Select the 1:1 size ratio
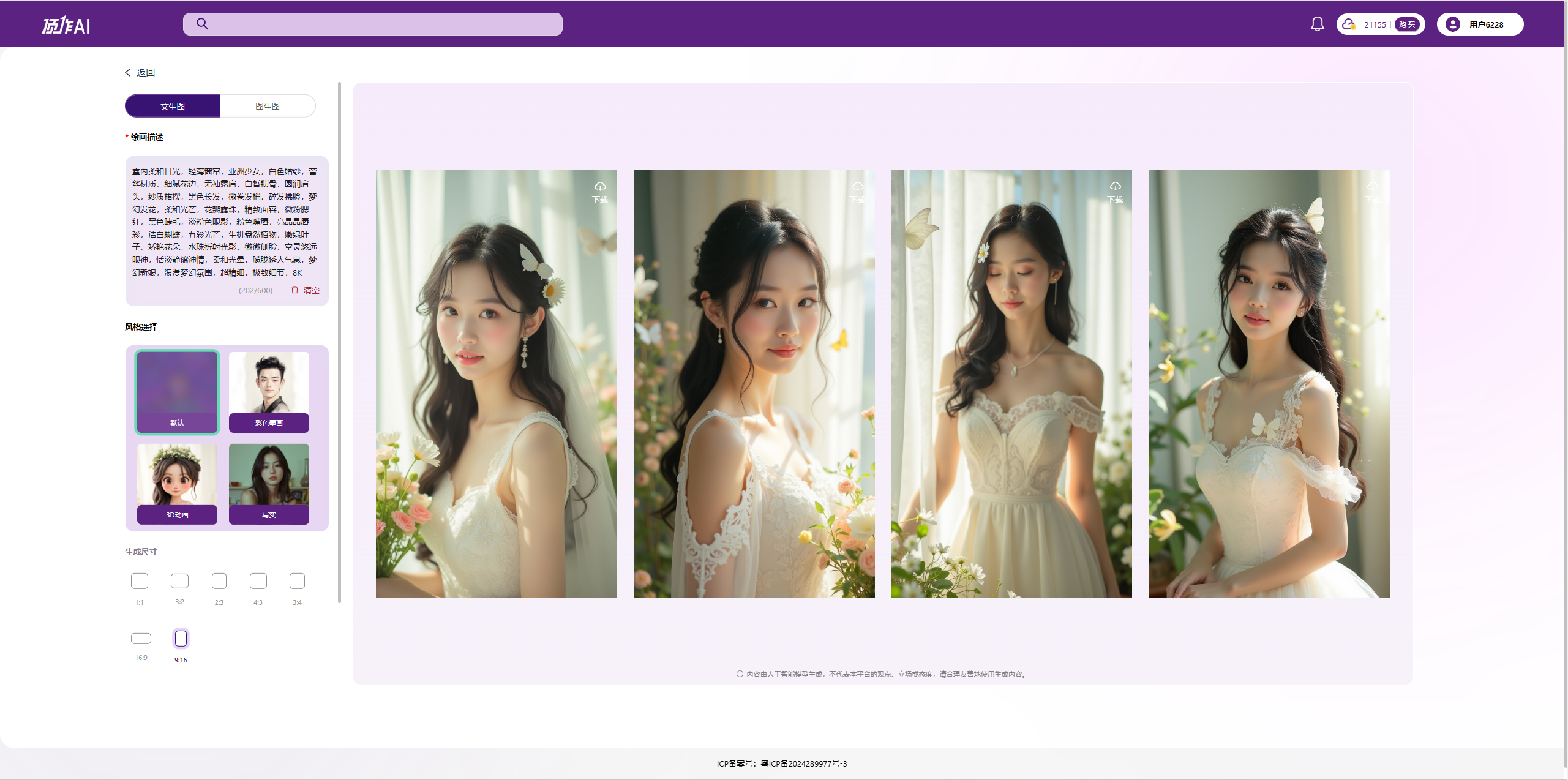 click(x=140, y=580)
